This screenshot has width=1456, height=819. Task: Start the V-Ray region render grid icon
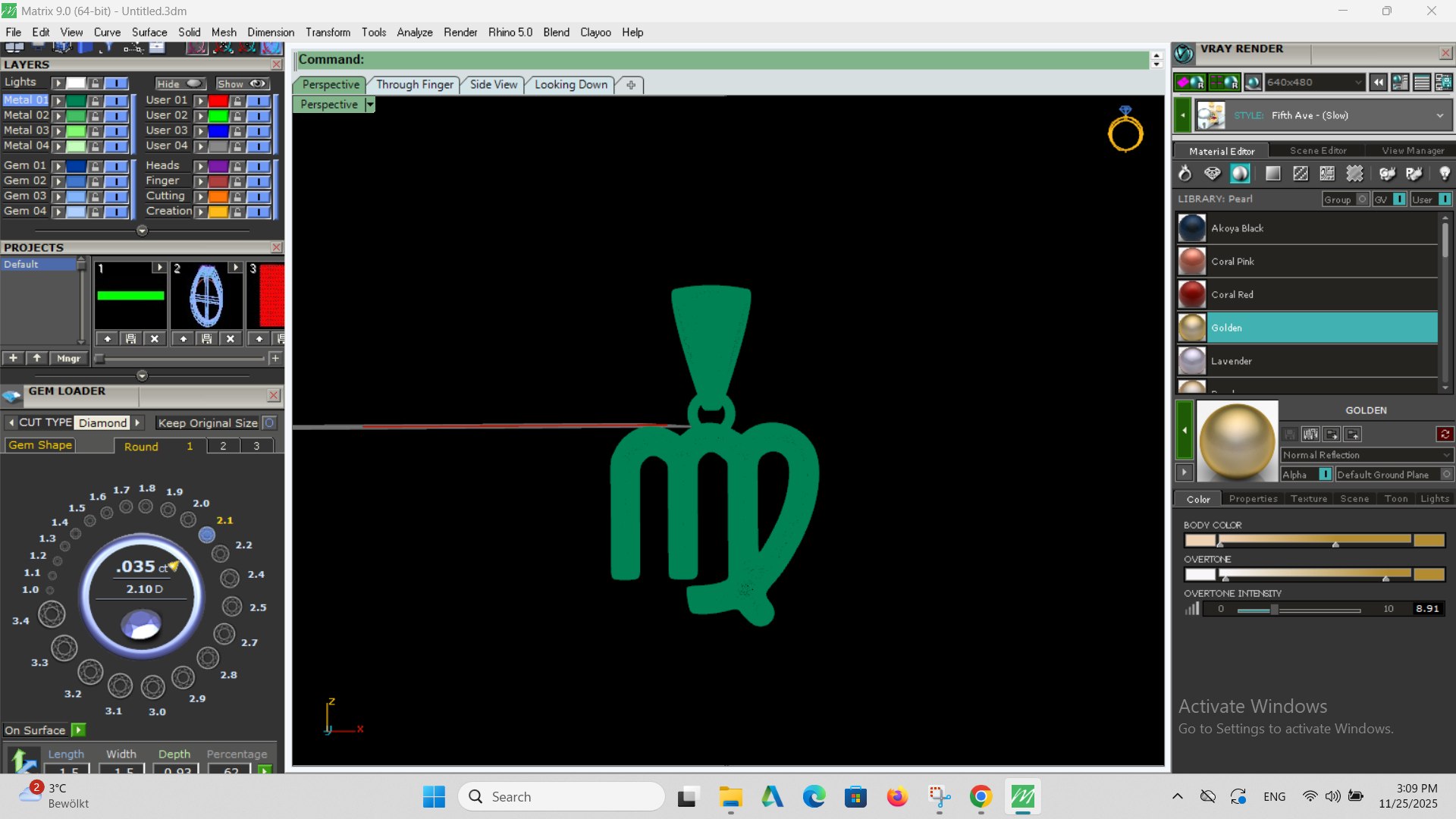pos(1224,82)
